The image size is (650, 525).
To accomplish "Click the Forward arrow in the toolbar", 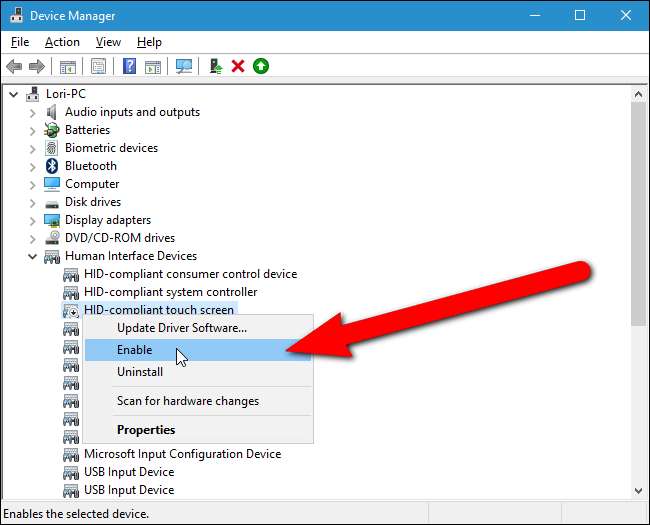I will point(37,66).
